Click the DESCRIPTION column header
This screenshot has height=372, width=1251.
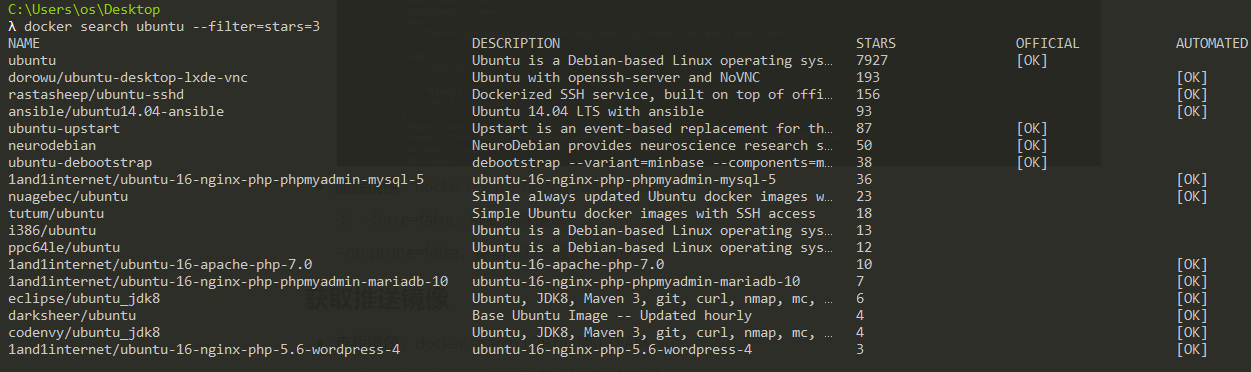(x=516, y=43)
